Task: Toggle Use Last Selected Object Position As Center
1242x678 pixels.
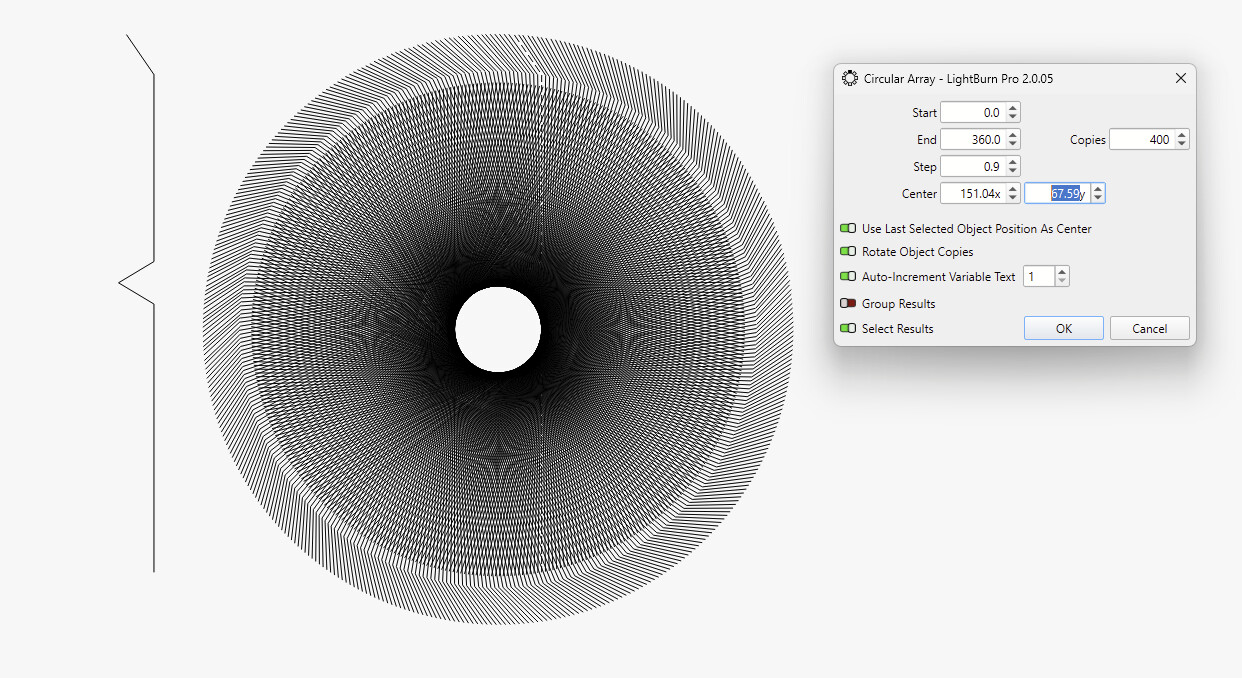Action: [x=848, y=229]
